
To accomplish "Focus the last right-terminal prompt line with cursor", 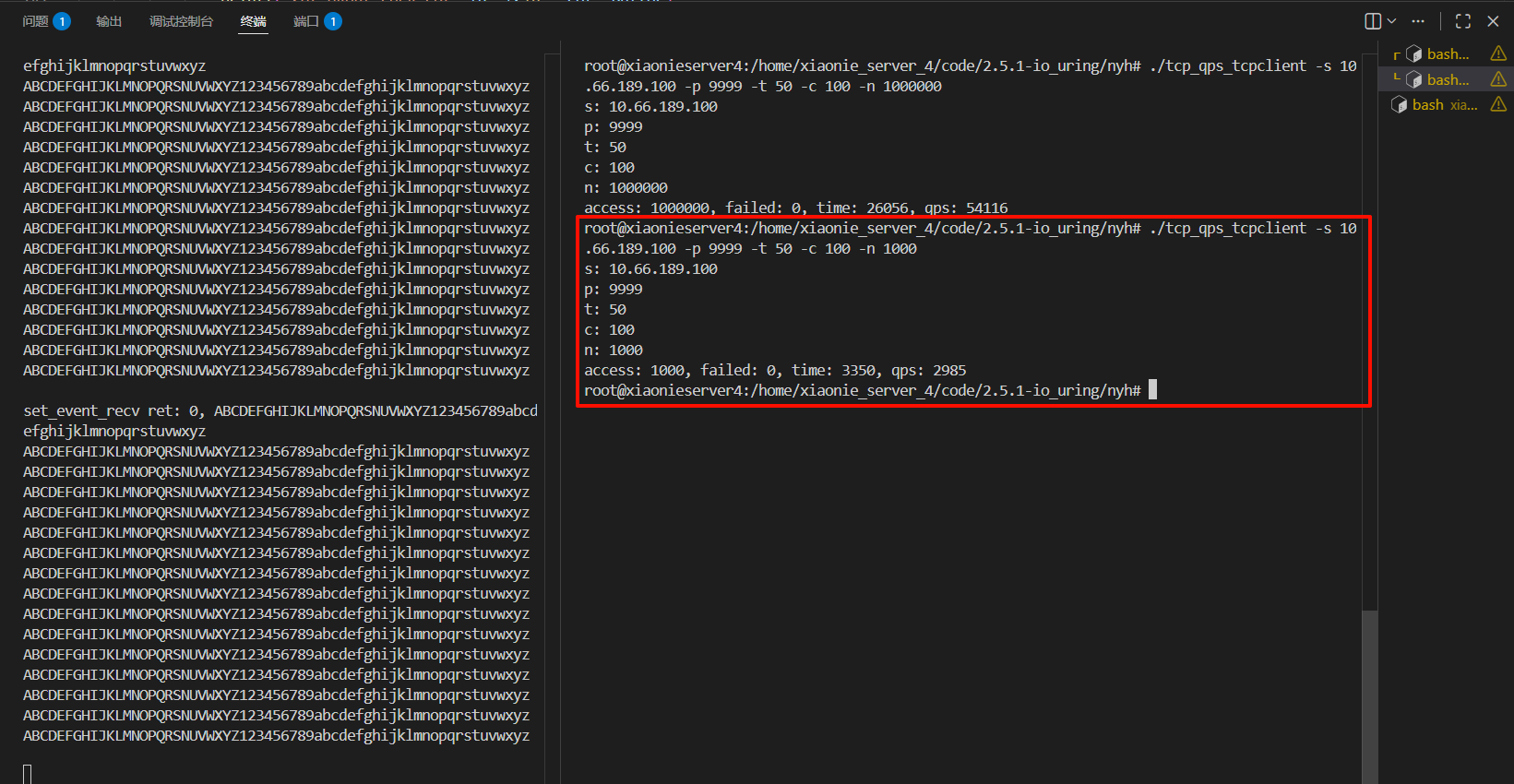I will (x=870, y=391).
